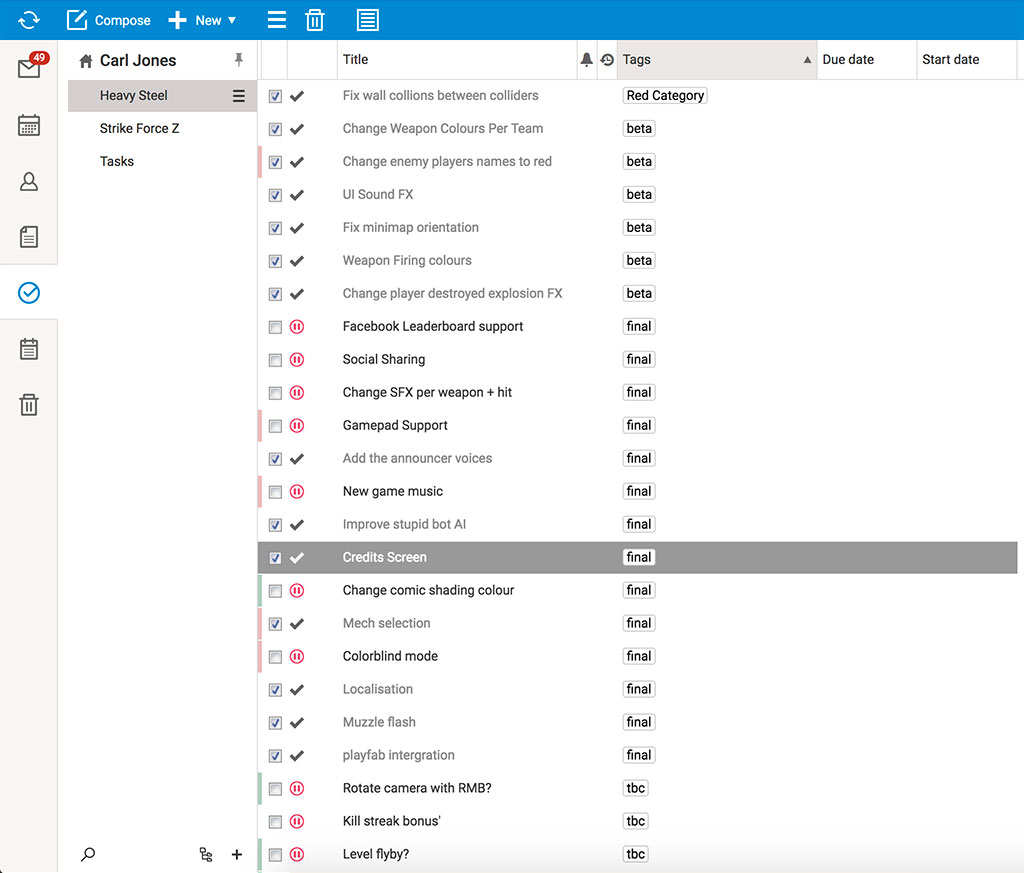1024x873 pixels.
Task: Click the Title column header
Action: [x=457, y=59]
